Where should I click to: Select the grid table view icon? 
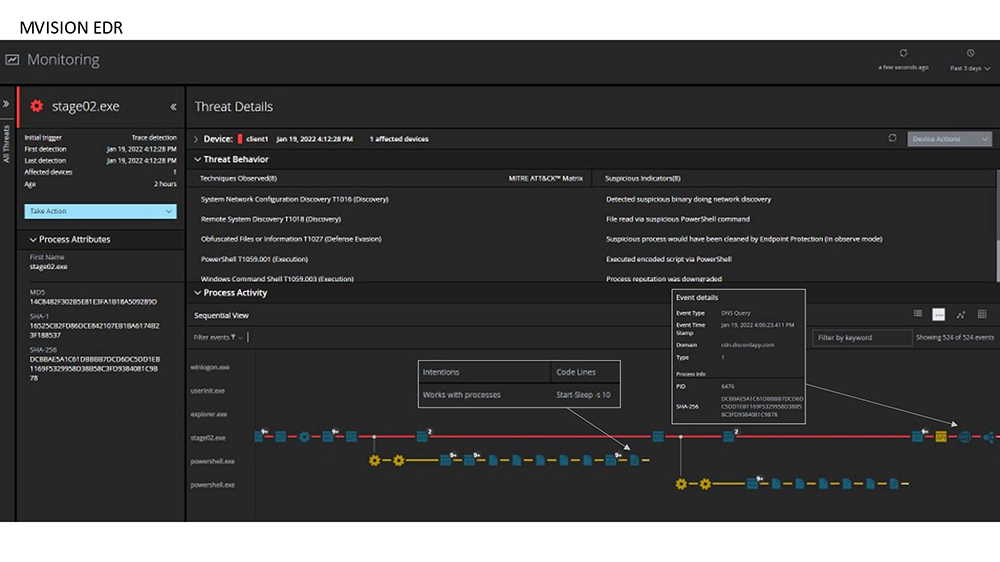click(x=982, y=314)
